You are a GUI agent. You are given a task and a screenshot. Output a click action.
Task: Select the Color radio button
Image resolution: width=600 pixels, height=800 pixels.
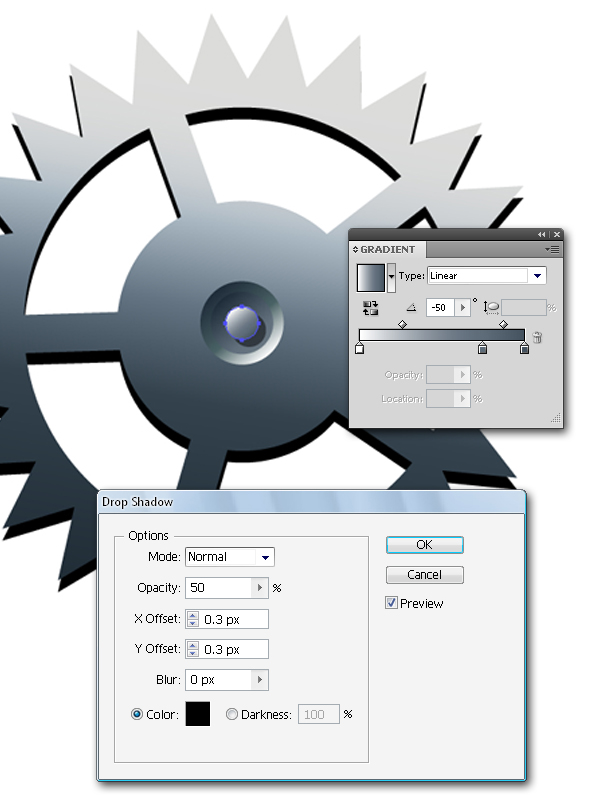click(x=137, y=714)
